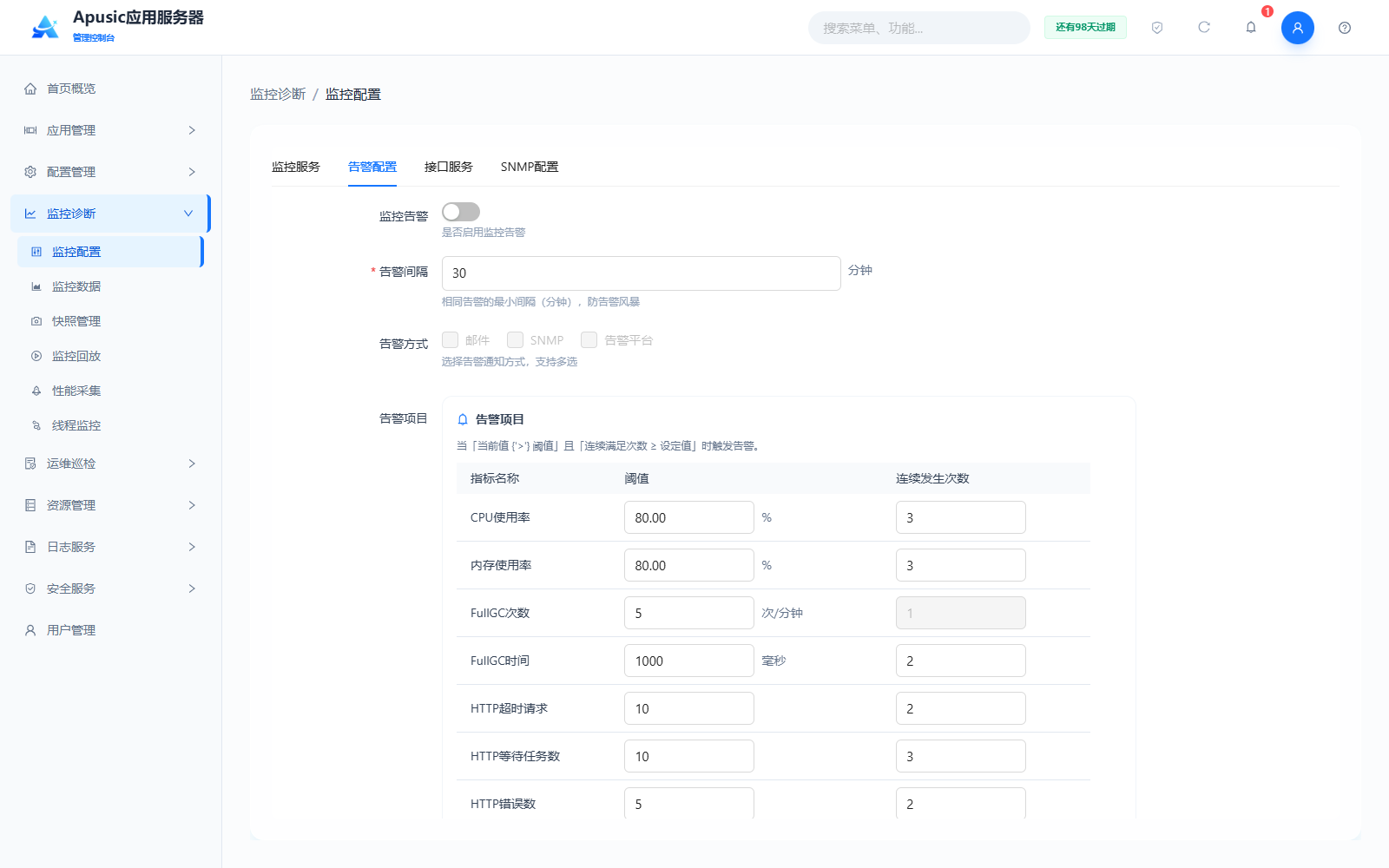Click the 日志服务 document icon
The width and height of the screenshot is (1389, 868).
pyautogui.click(x=30, y=547)
